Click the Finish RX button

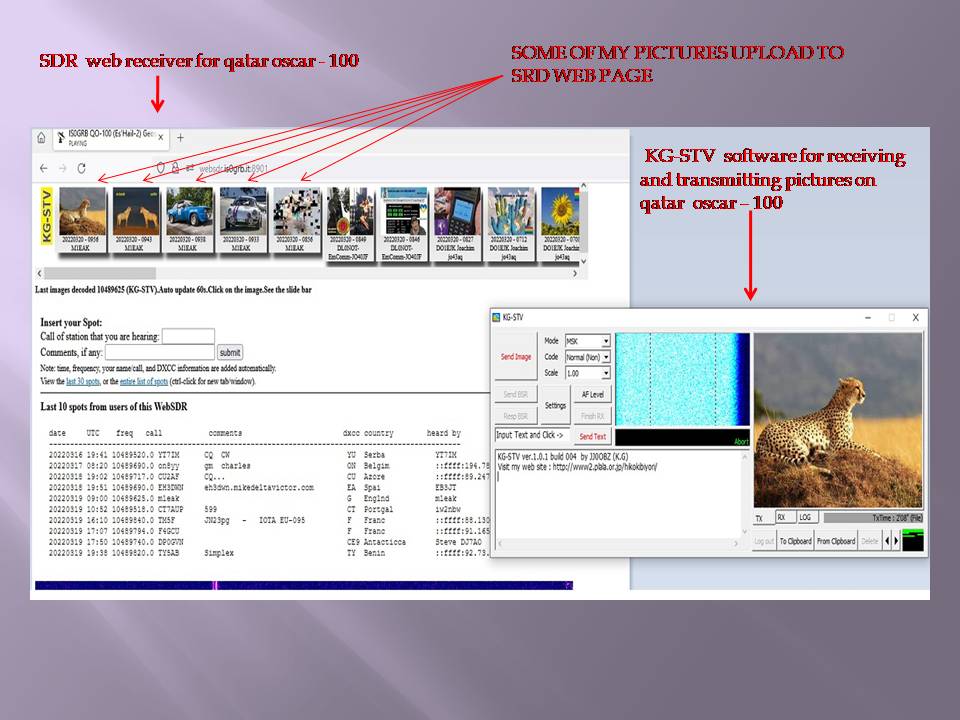click(593, 416)
